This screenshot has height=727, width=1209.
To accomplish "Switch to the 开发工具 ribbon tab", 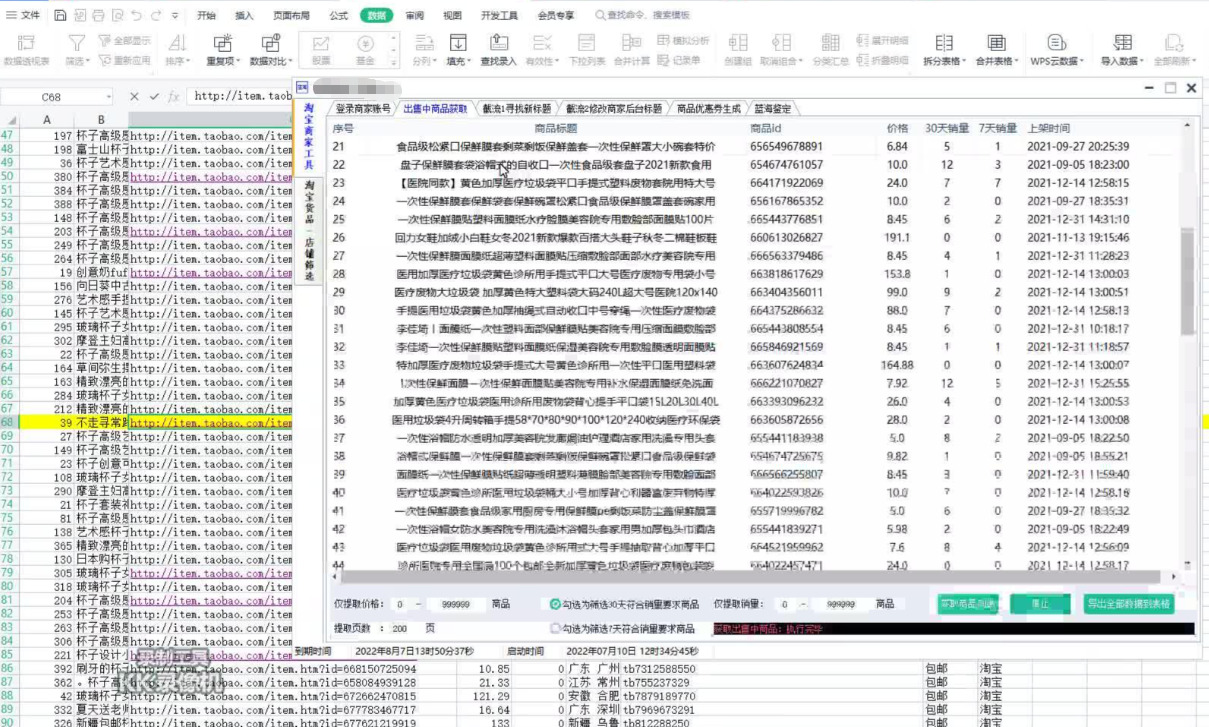I will pyautogui.click(x=499, y=15).
